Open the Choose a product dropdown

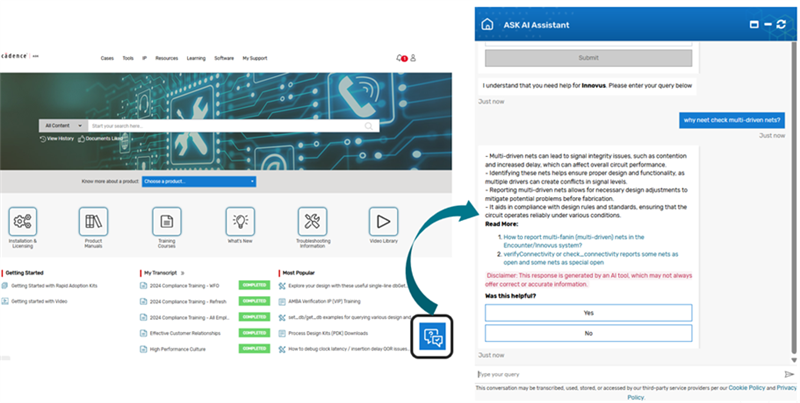point(198,181)
